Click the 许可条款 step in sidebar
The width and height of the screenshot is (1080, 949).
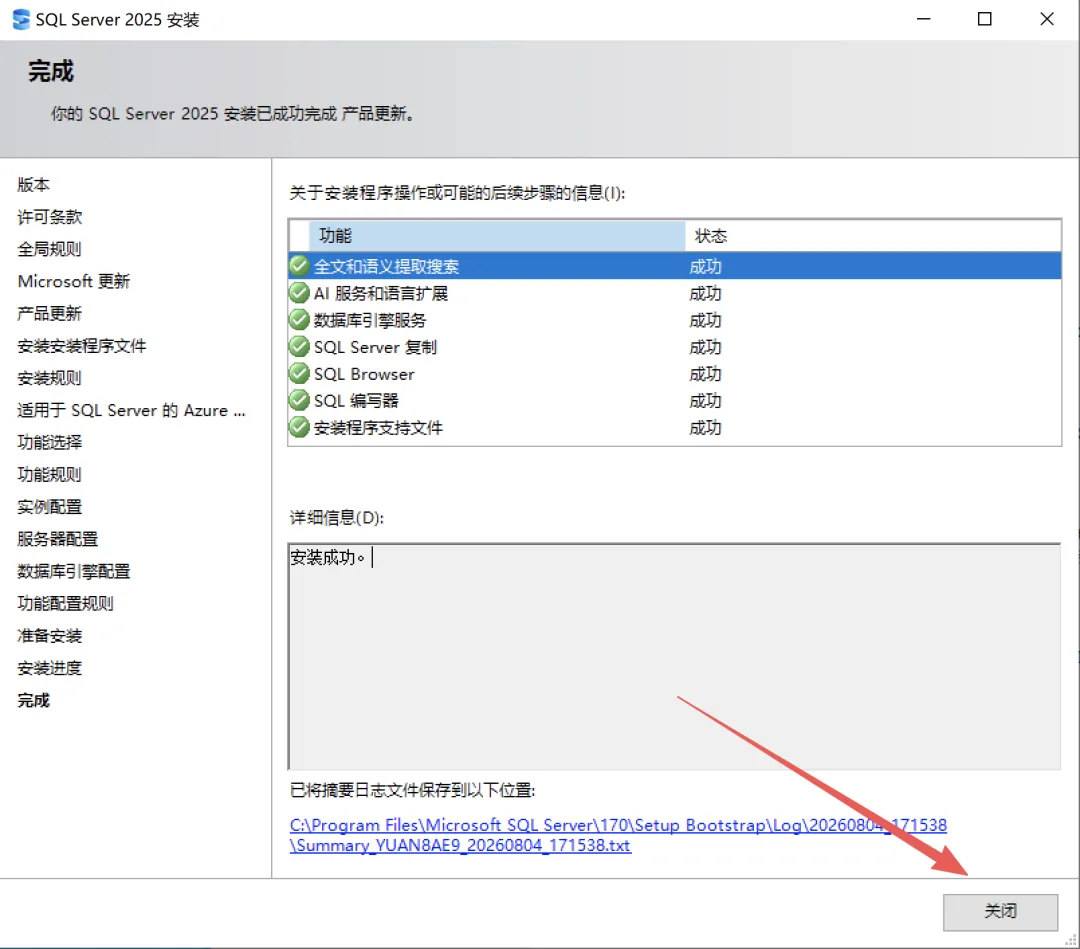50,217
